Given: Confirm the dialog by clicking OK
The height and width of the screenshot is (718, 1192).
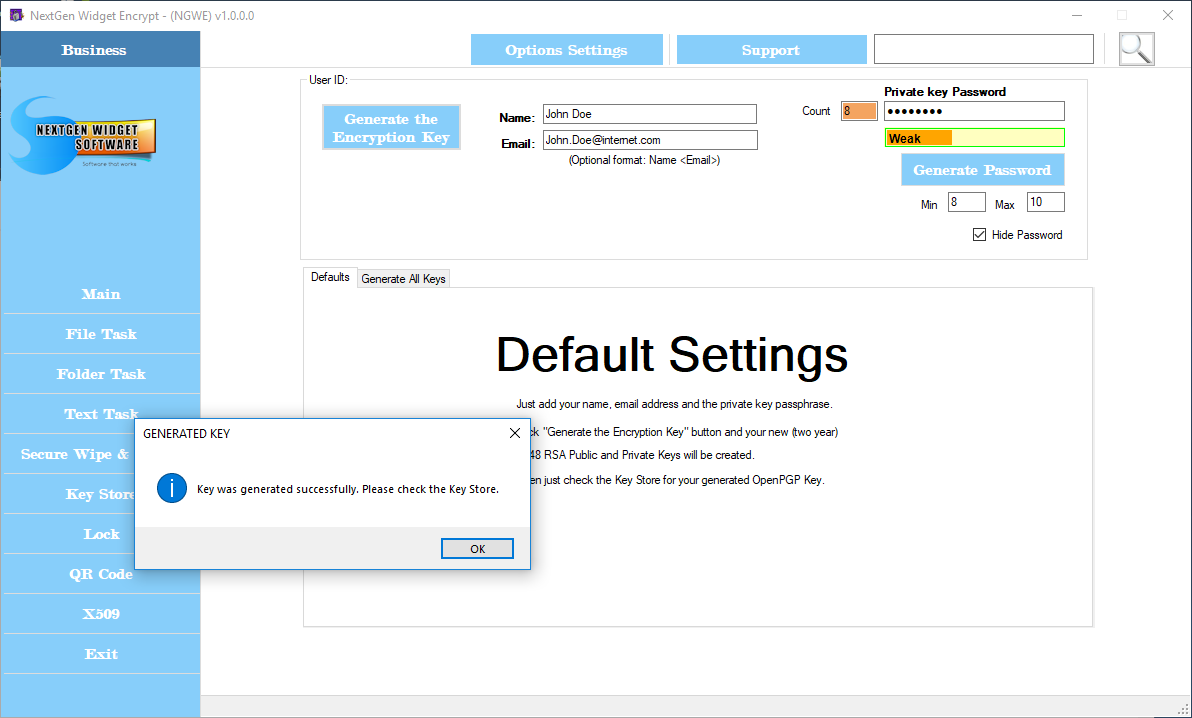Looking at the screenshot, I should coord(477,548).
